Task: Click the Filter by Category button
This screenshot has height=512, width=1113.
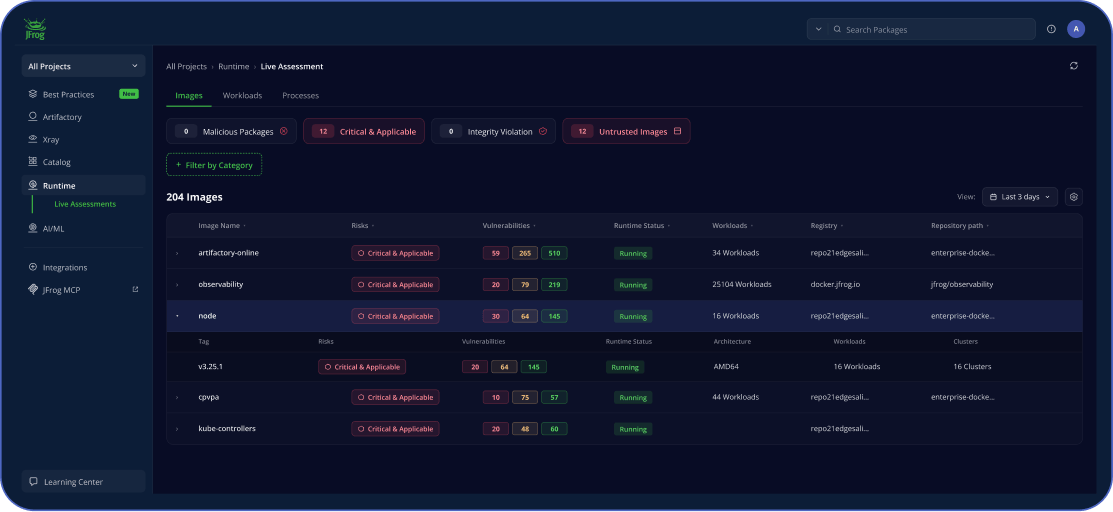Action: coord(214,165)
